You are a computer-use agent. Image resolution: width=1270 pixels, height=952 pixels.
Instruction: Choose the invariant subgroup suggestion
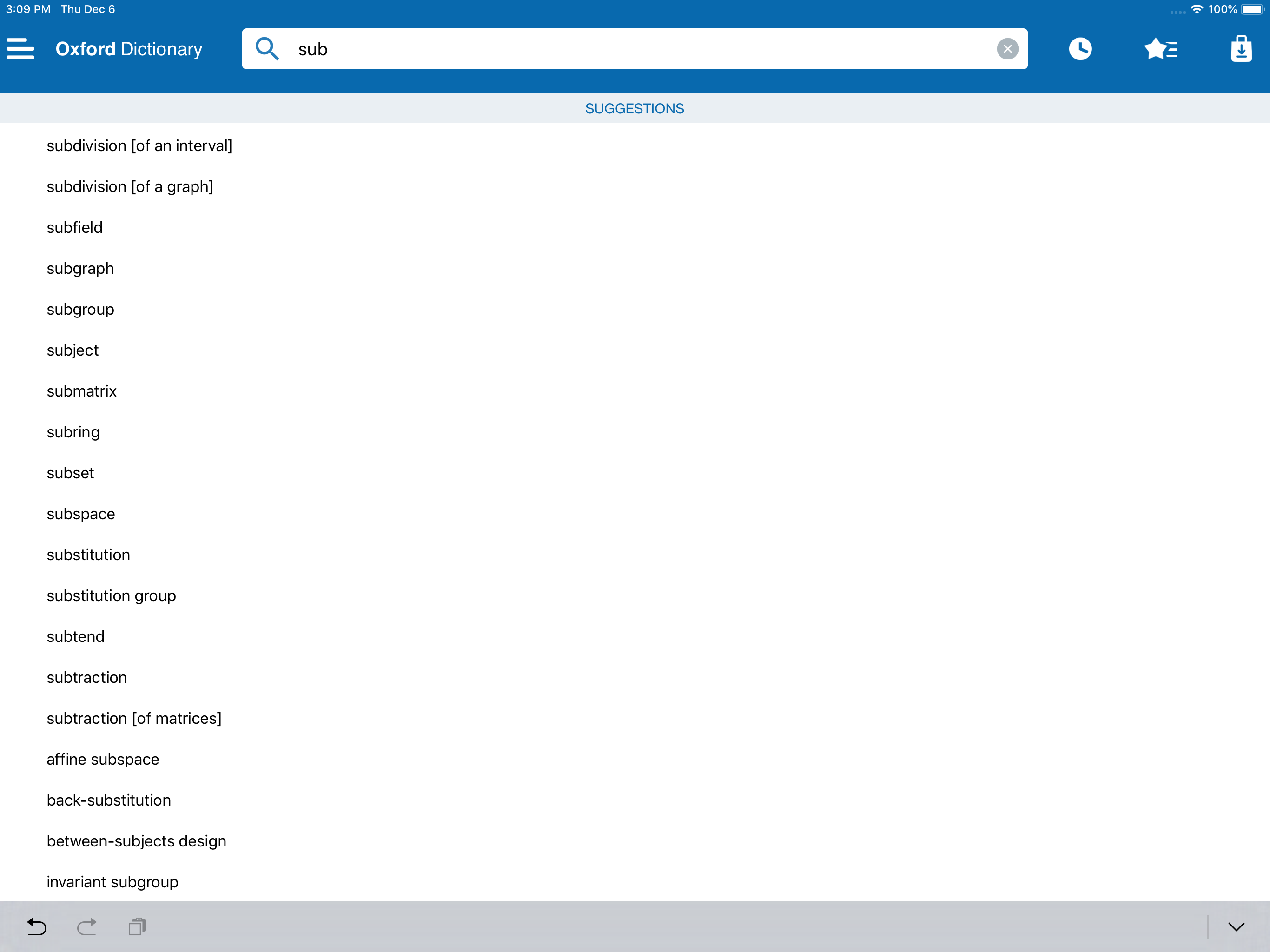112,882
